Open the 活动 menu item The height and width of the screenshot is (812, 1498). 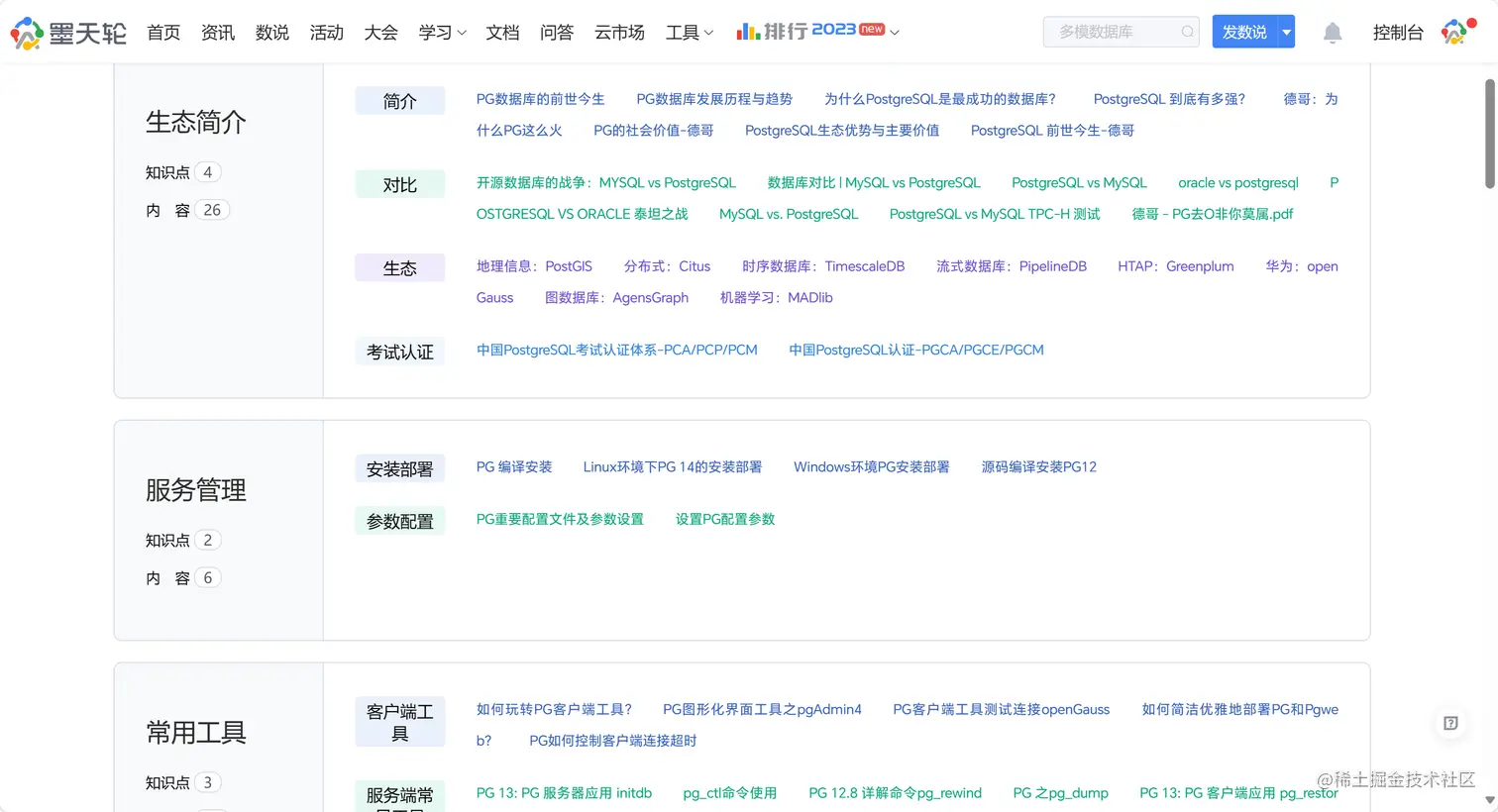[x=327, y=33]
